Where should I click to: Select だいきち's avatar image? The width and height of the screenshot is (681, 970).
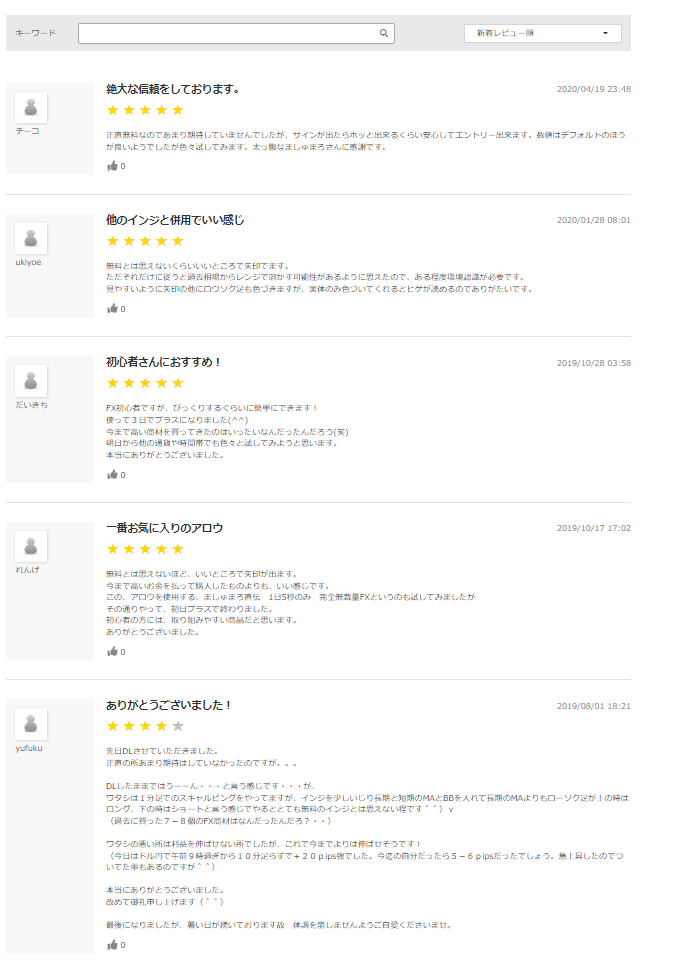point(31,381)
